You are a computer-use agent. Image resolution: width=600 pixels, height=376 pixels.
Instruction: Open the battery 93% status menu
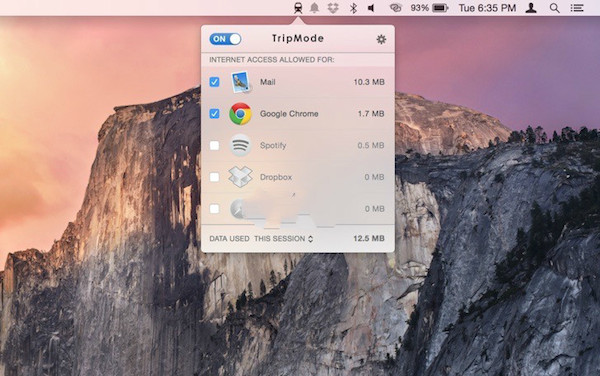tap(429, 8)
